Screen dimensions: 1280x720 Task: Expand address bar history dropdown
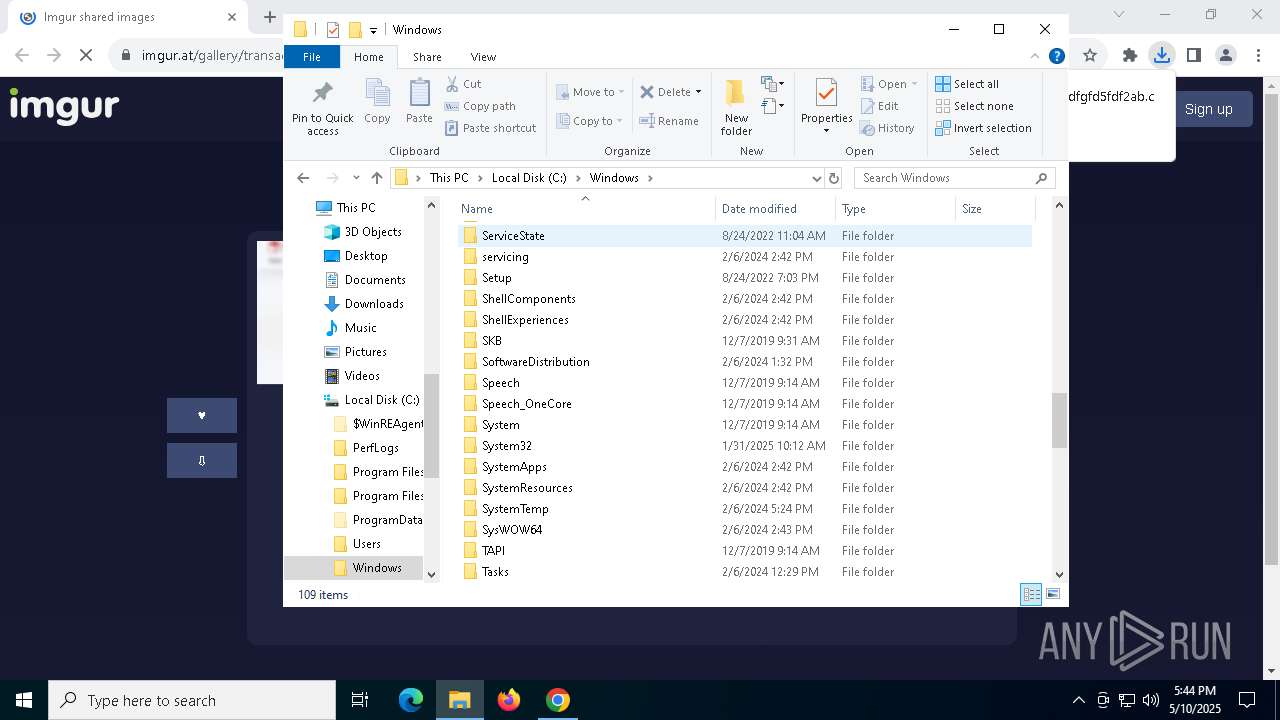(816, 178)
